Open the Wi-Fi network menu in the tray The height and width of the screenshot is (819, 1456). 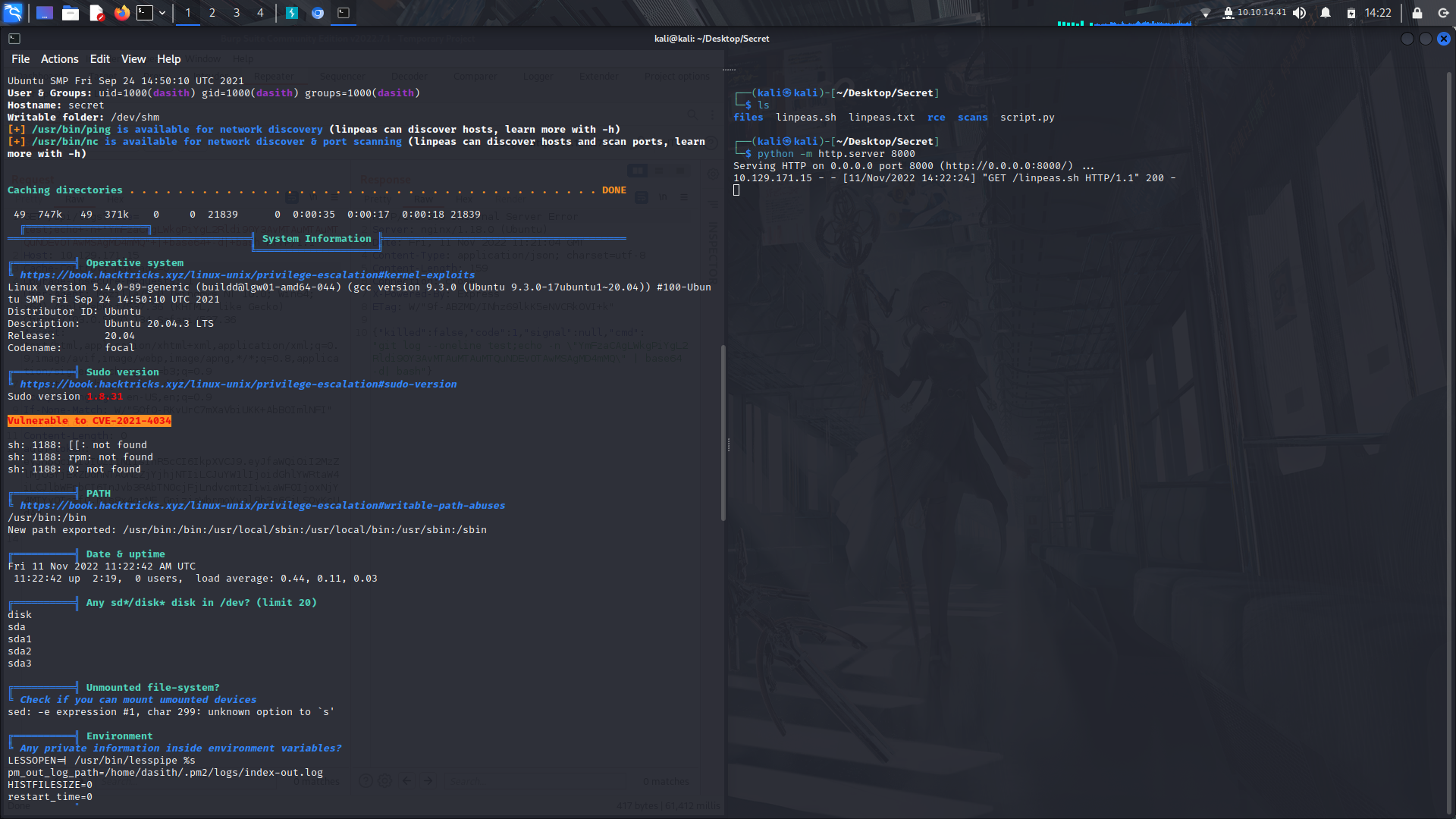pos(1204,13)
